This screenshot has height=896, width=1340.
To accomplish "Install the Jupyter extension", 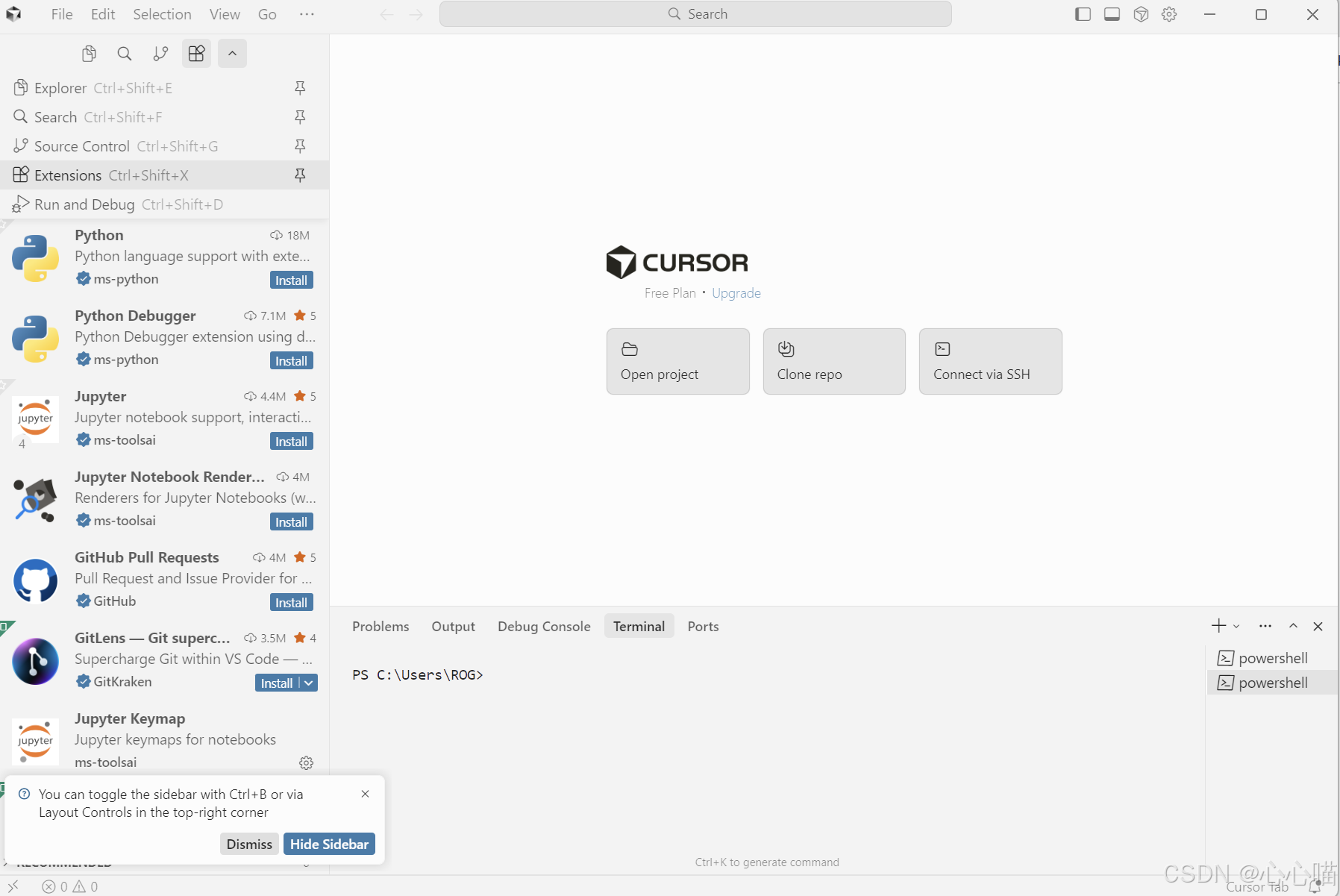I will click(x=291, y=442).
